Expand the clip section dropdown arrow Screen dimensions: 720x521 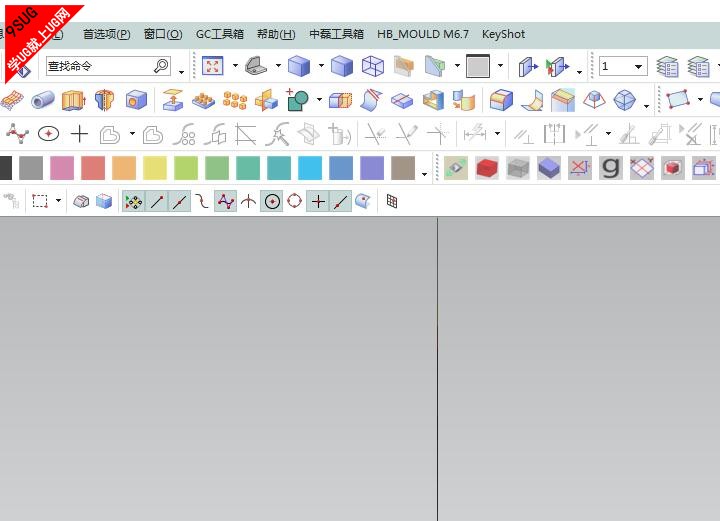pyautogui.click(x=457, y=66)
